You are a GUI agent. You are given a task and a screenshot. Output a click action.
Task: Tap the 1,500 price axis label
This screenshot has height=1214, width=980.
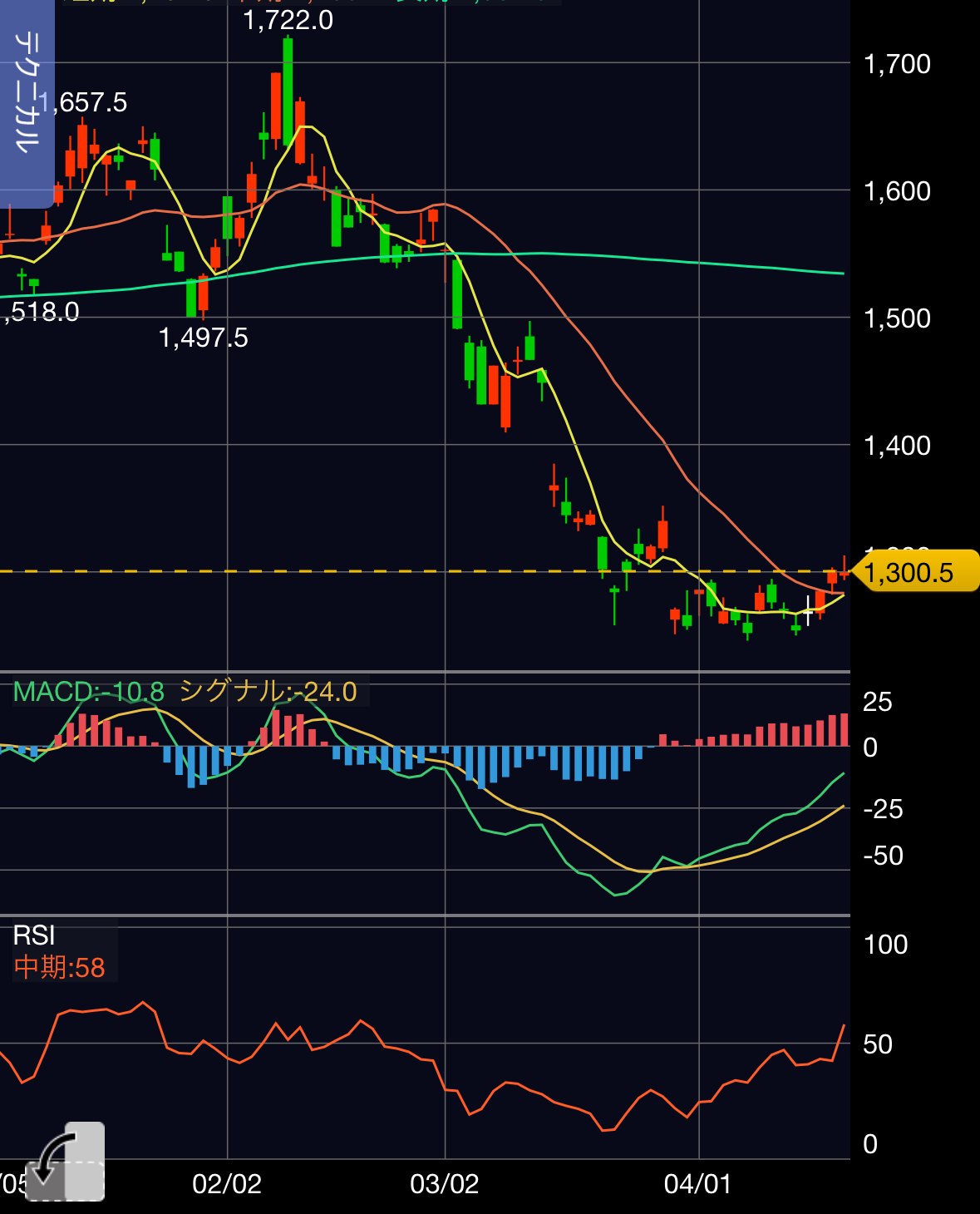click(x=897, y=318)
